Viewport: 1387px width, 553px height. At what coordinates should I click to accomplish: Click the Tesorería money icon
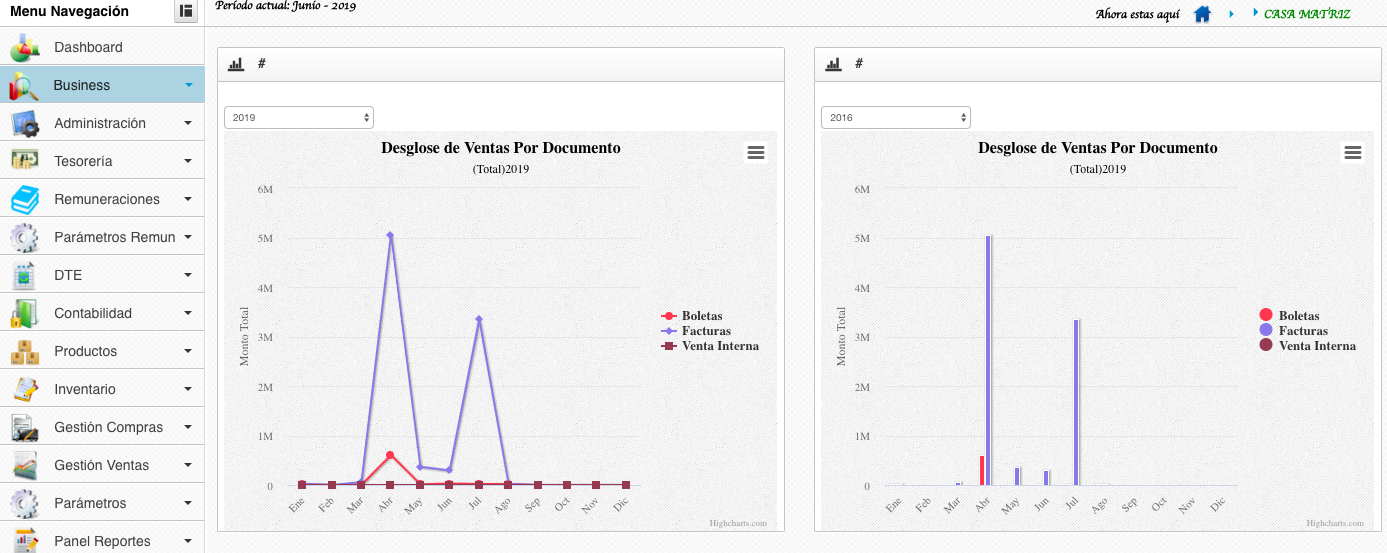pyautogui.click(x=24, y=161)
